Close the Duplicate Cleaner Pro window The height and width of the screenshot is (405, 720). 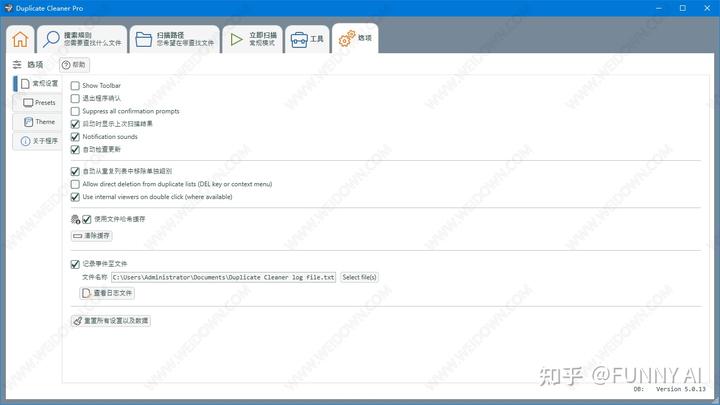point(707,8)
